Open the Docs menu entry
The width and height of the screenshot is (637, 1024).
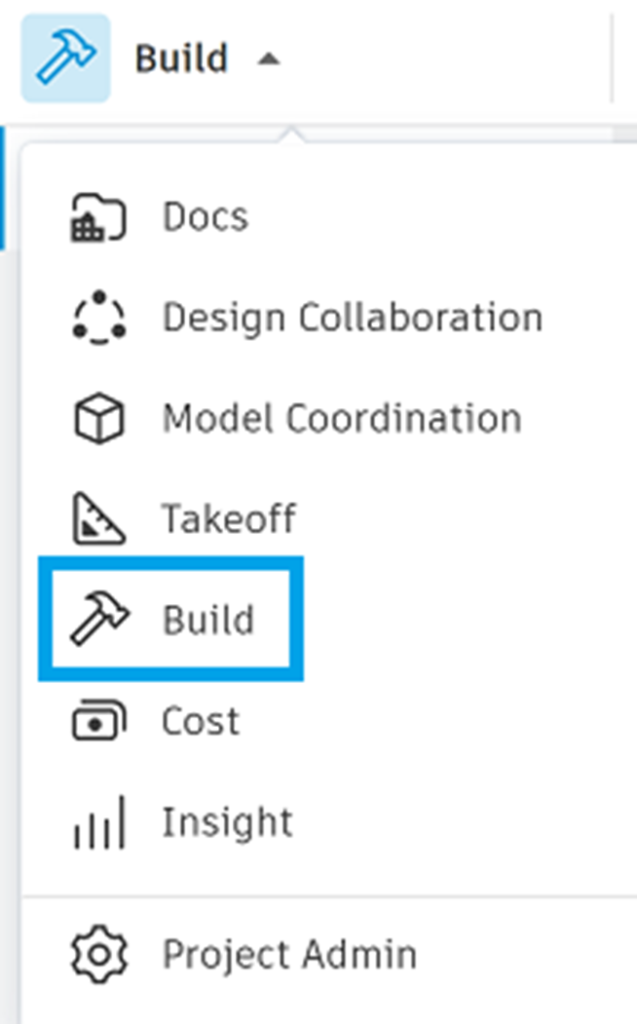click(x=205, y=217)
